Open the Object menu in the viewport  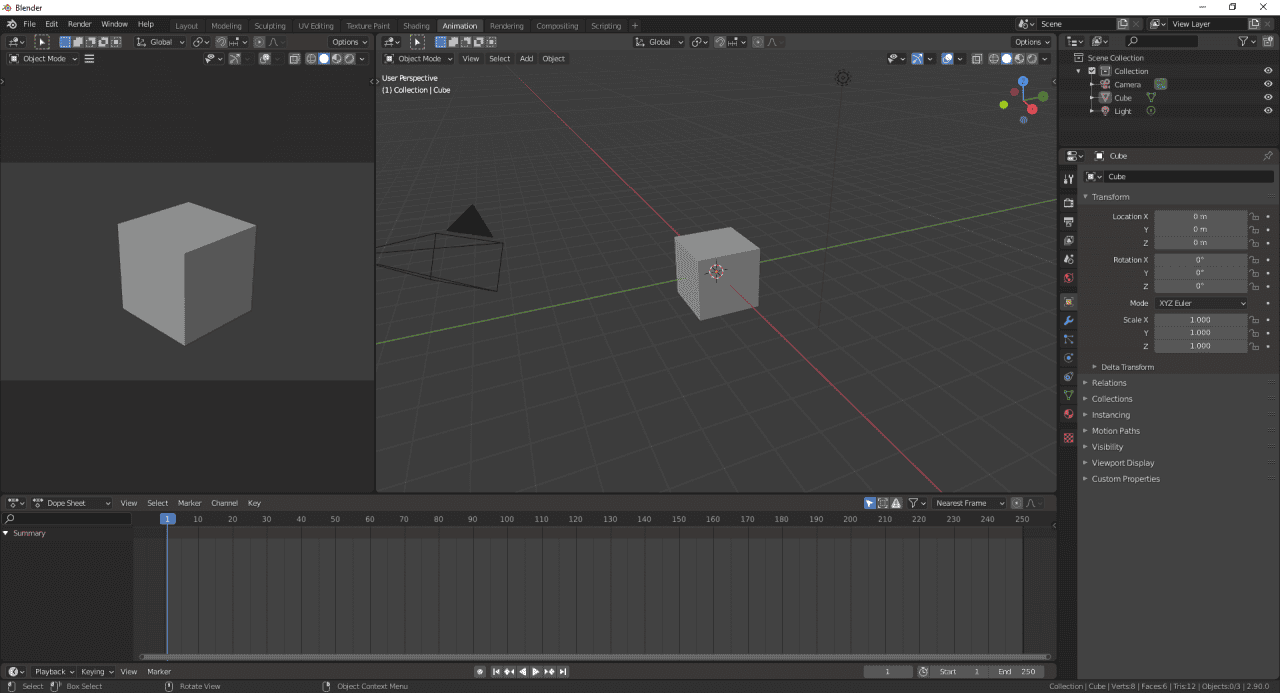553,58
